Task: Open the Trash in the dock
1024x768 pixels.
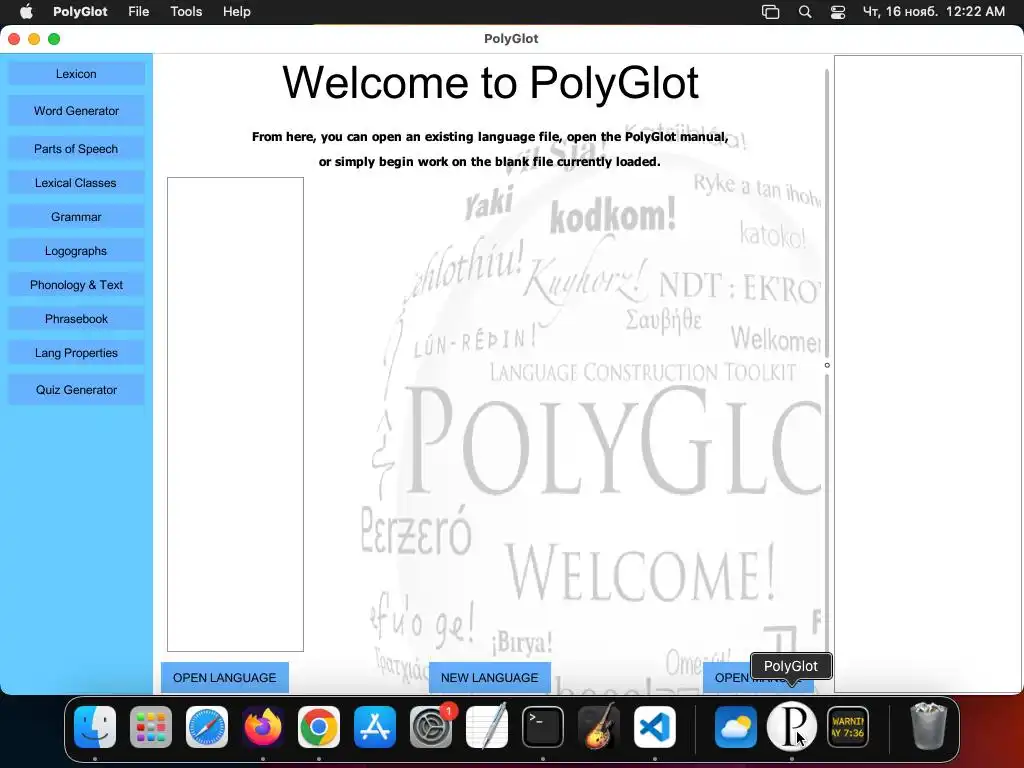Action: [928, 727]
